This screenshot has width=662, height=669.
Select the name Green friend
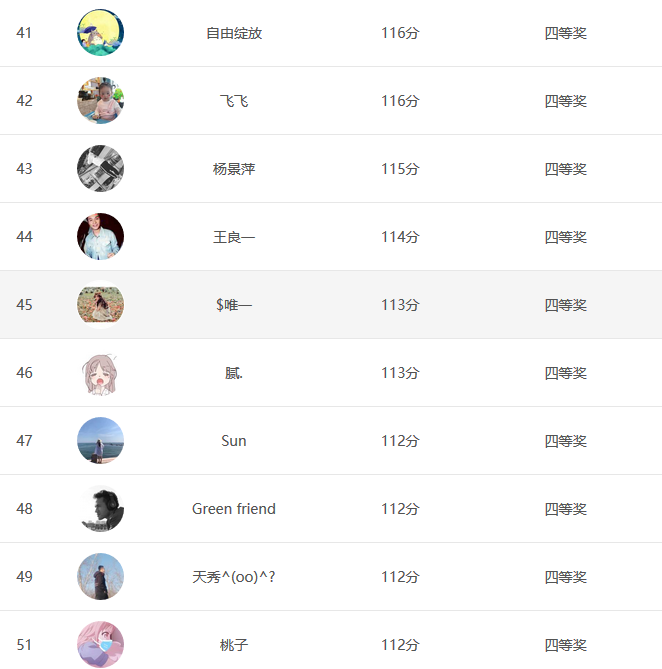tap(234, 509)
